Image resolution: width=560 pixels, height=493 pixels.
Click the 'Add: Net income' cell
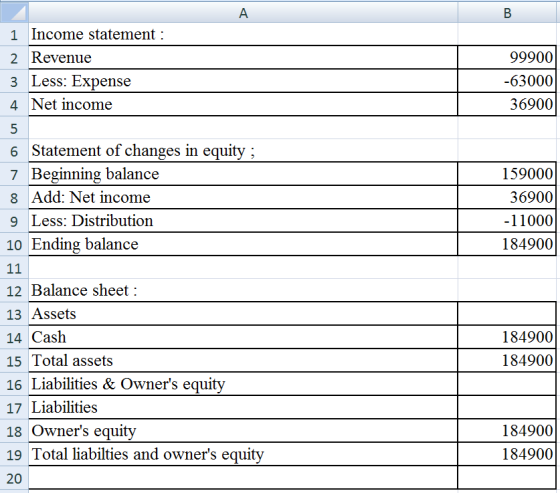pyautogui.click(x=243, y=197)
